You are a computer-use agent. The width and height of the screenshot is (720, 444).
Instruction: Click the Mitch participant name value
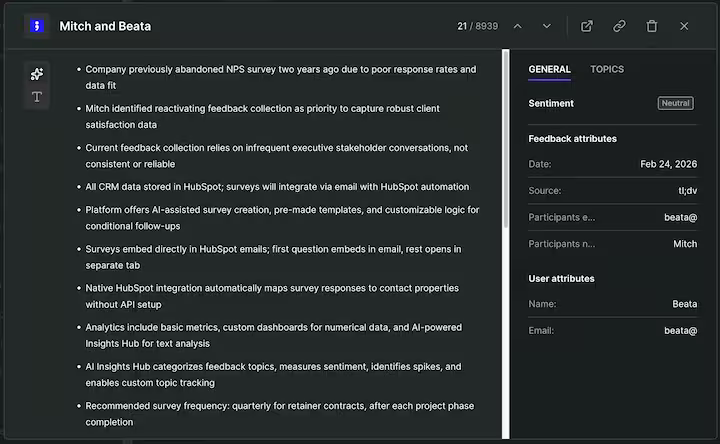click(685, 244)
